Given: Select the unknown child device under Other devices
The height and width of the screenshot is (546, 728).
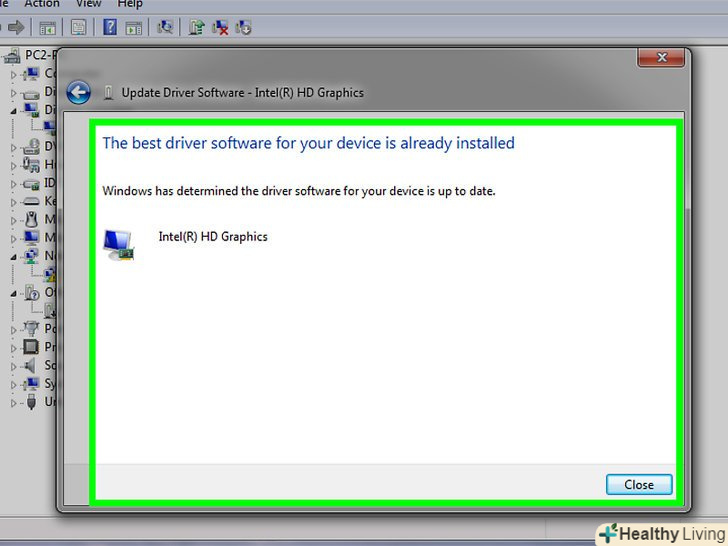Looking at the screenshot, I should pyautogui.click(x=49, y=310).
